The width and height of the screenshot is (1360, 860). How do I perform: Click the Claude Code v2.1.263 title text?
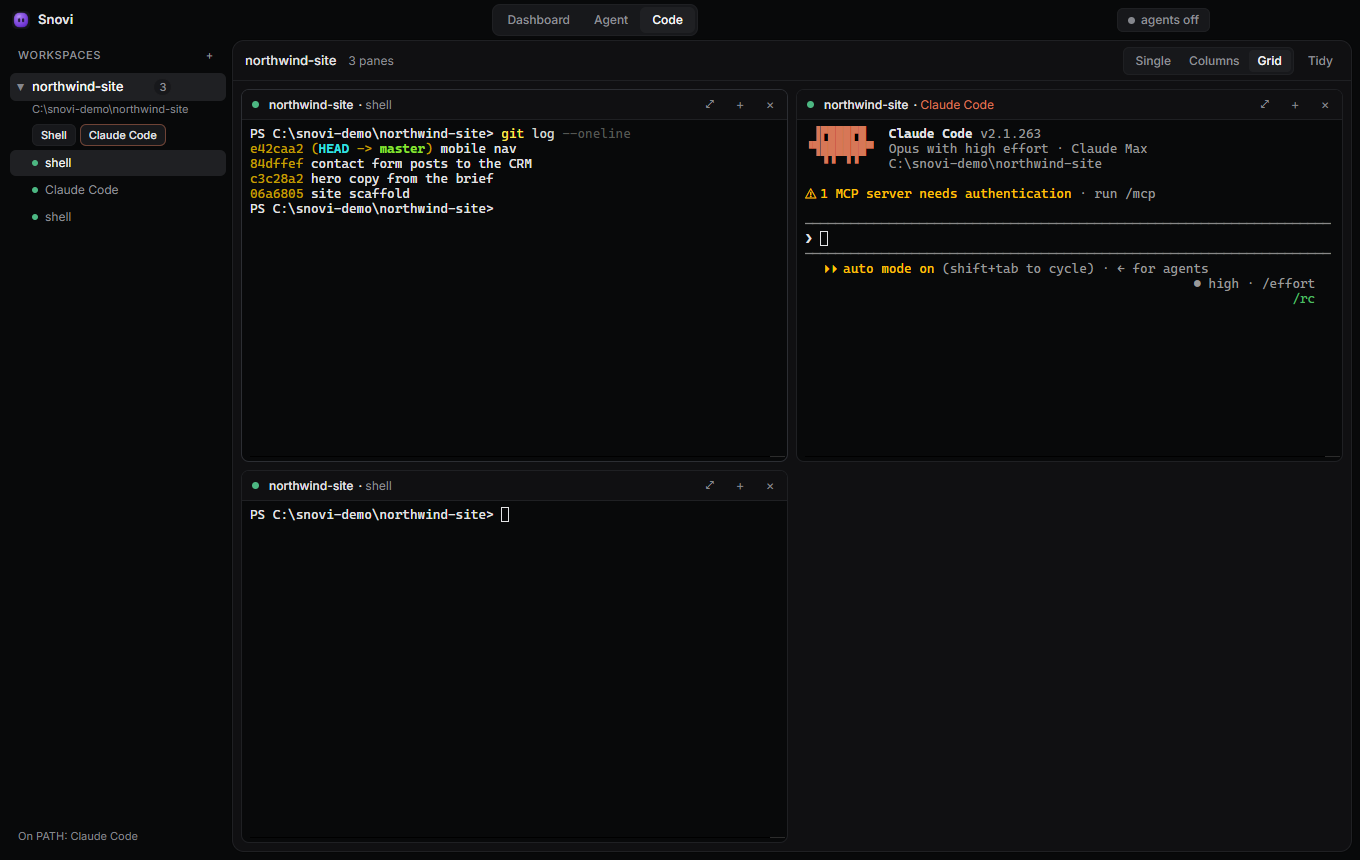coord(964,134)
